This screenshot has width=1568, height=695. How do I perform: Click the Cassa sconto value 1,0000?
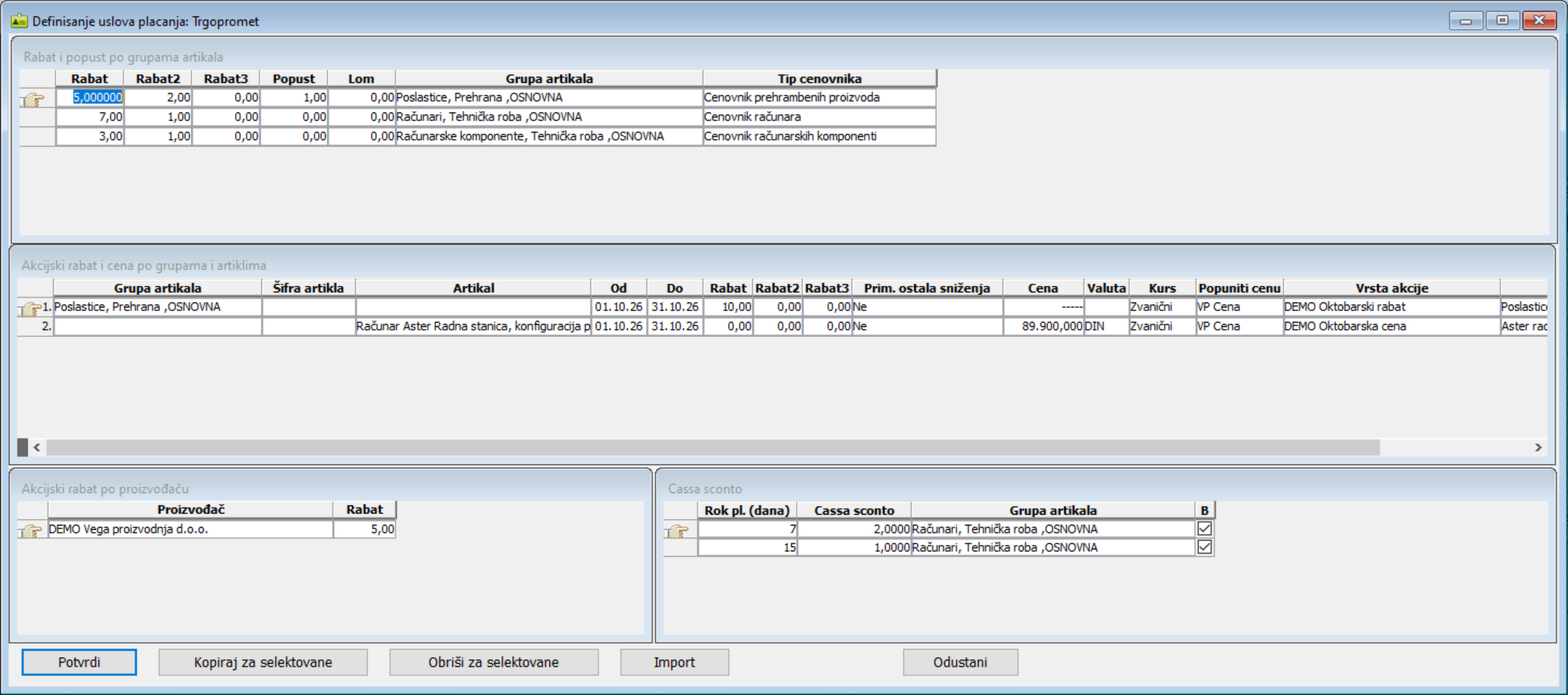point(854,548)
